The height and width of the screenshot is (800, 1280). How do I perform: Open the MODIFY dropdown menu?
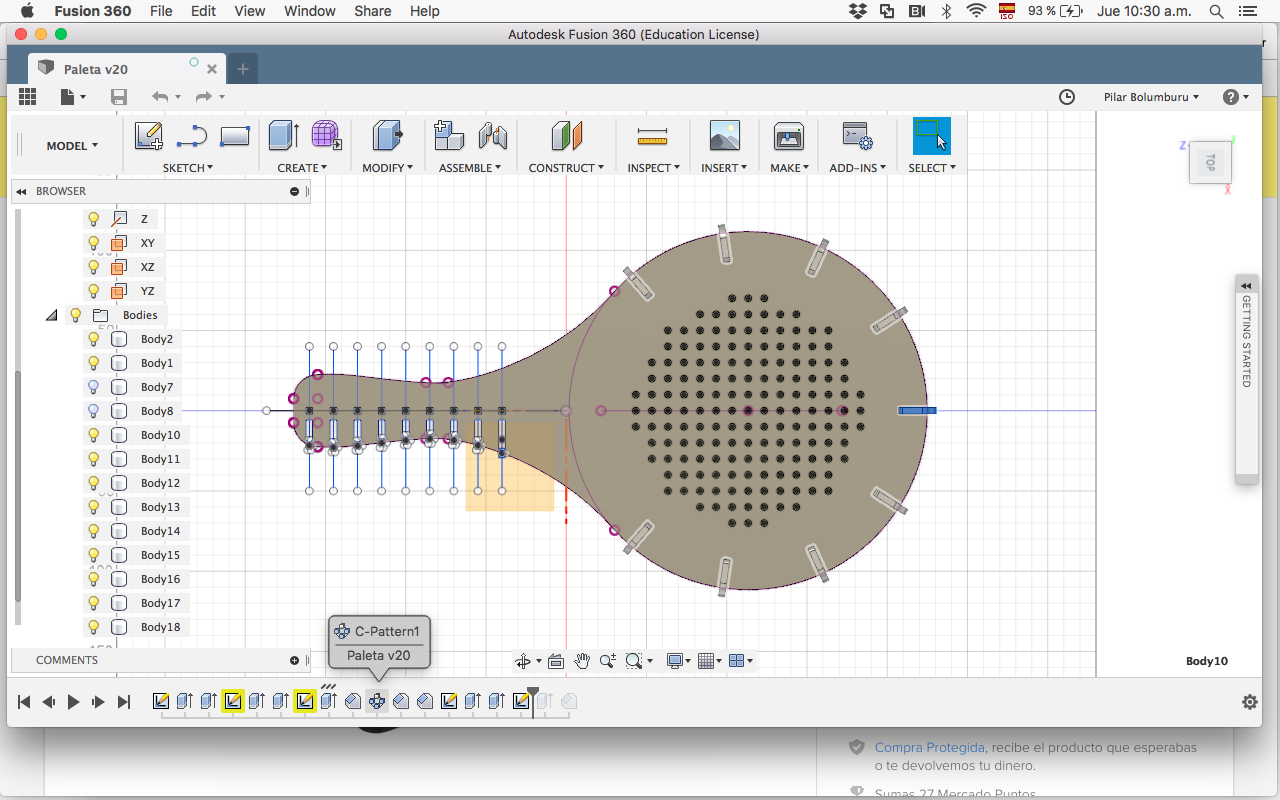(x=387, y=168)
